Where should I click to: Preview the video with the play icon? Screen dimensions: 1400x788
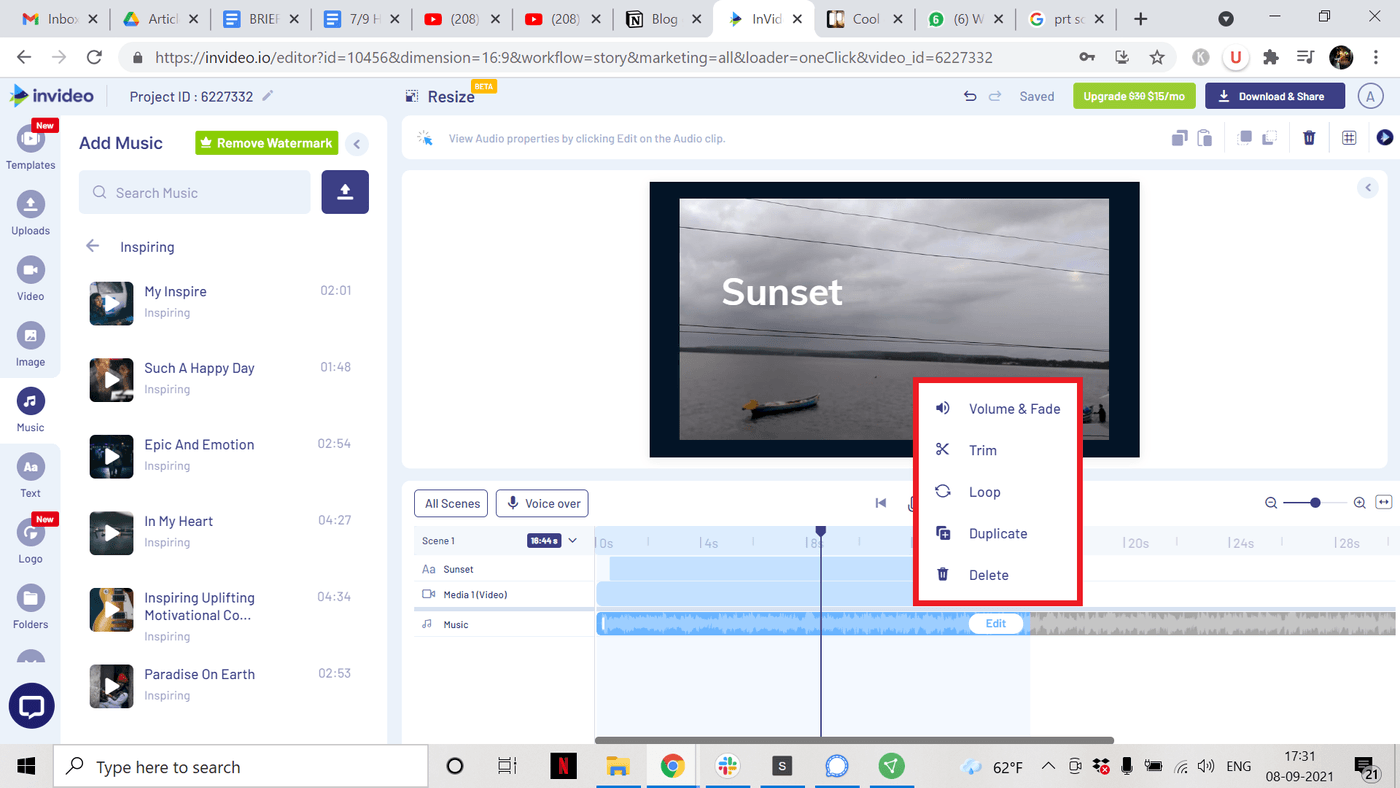(x=1386, y=137)
